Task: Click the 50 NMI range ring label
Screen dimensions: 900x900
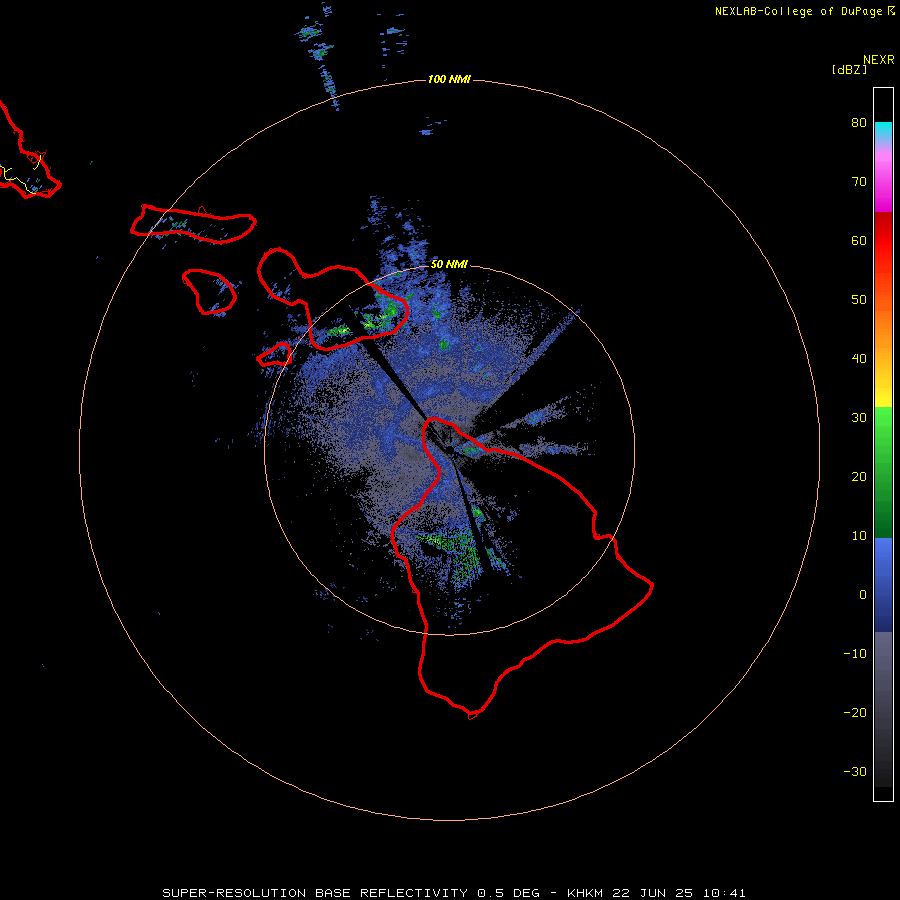Action: [449, 264]
